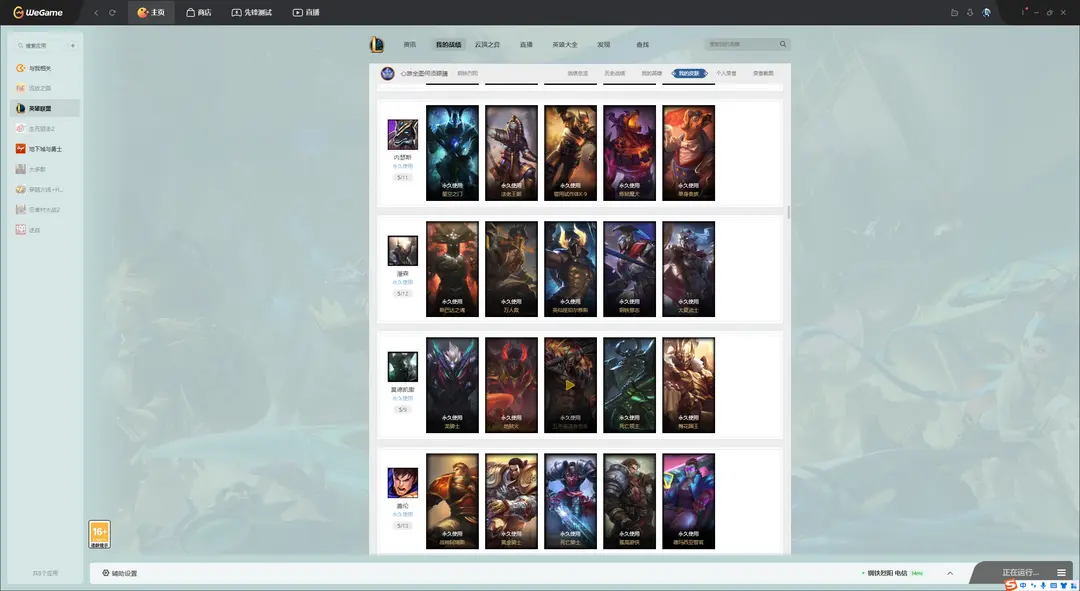Screen dimensions: 1080x591
Task: Open 辅助设置 helper settings
Action: tap(120, 573)
